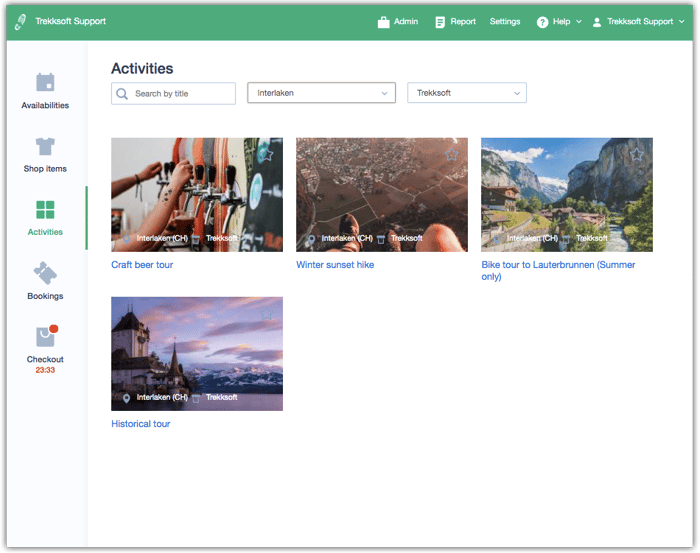This screenshot has width=700, height=553.
Task: Open the Checkout bag icon
Action: 45,336
